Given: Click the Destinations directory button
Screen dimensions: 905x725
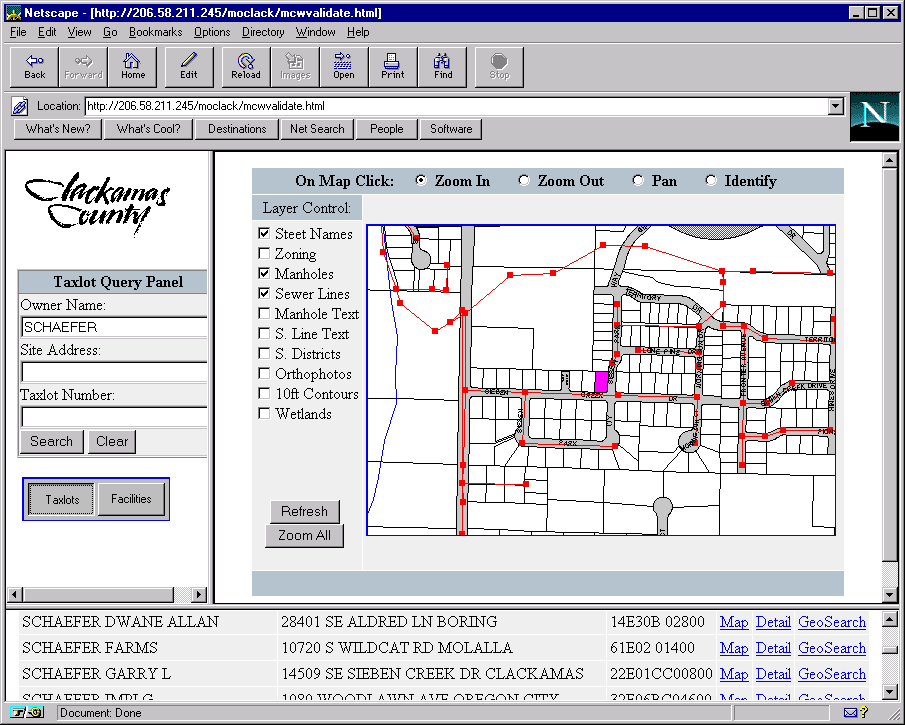Looking at the screenshot, I should [237, 129].
